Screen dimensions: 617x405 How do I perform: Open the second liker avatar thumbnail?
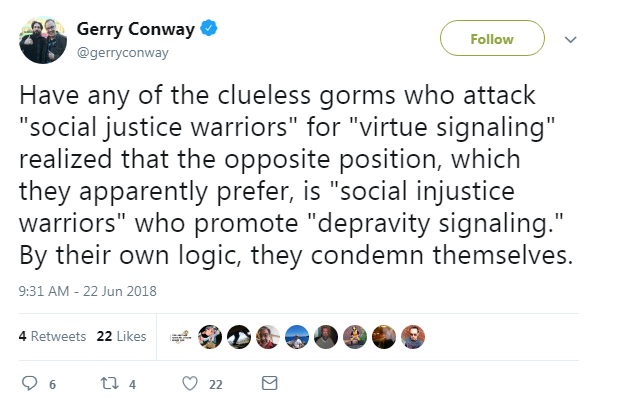coord(210,337)
